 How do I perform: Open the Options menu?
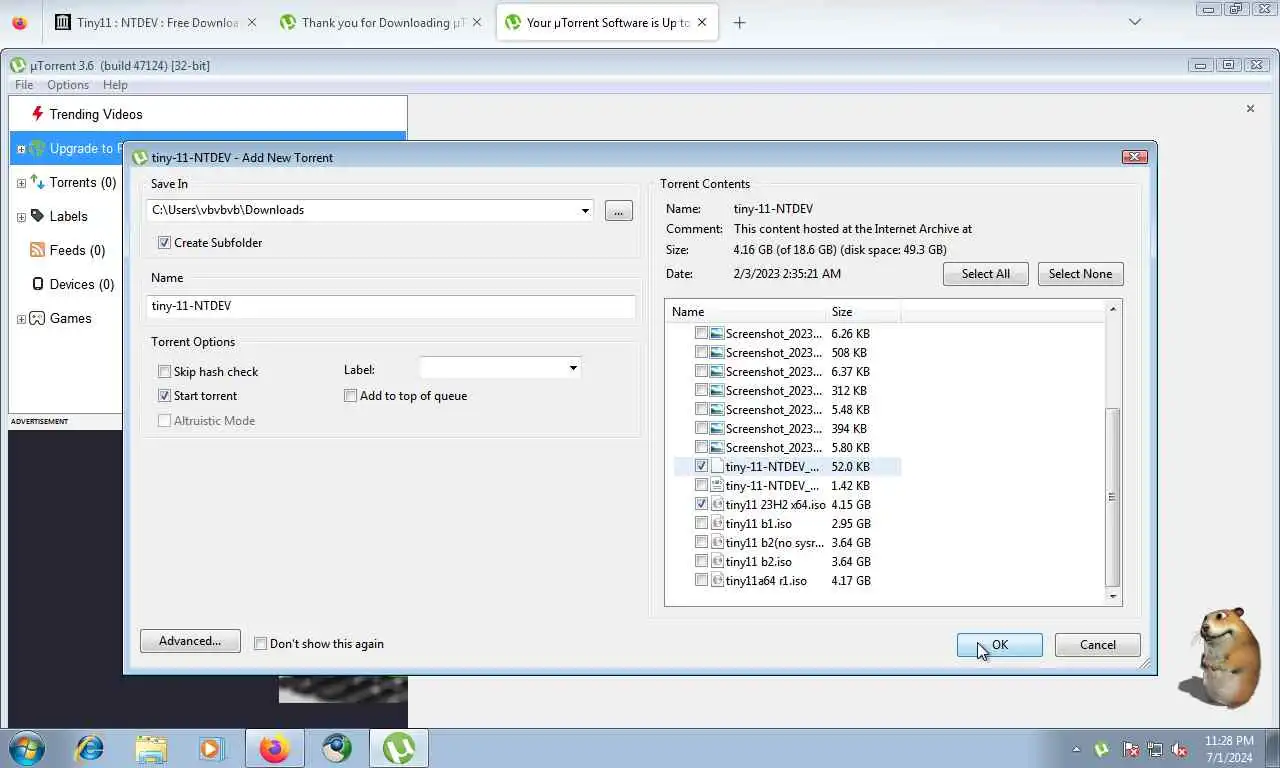68,85
